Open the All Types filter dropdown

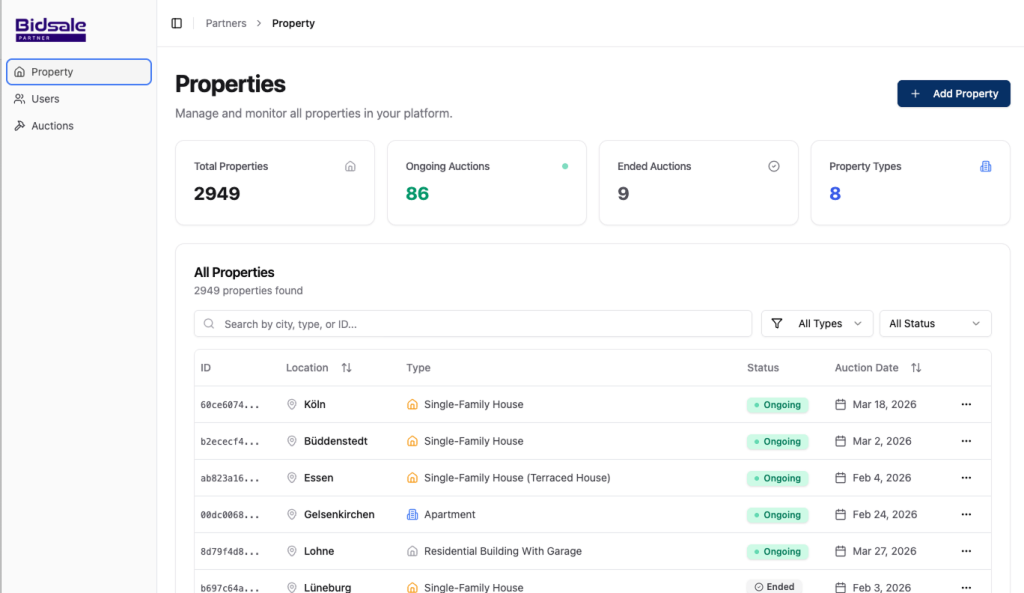(817, 324)
